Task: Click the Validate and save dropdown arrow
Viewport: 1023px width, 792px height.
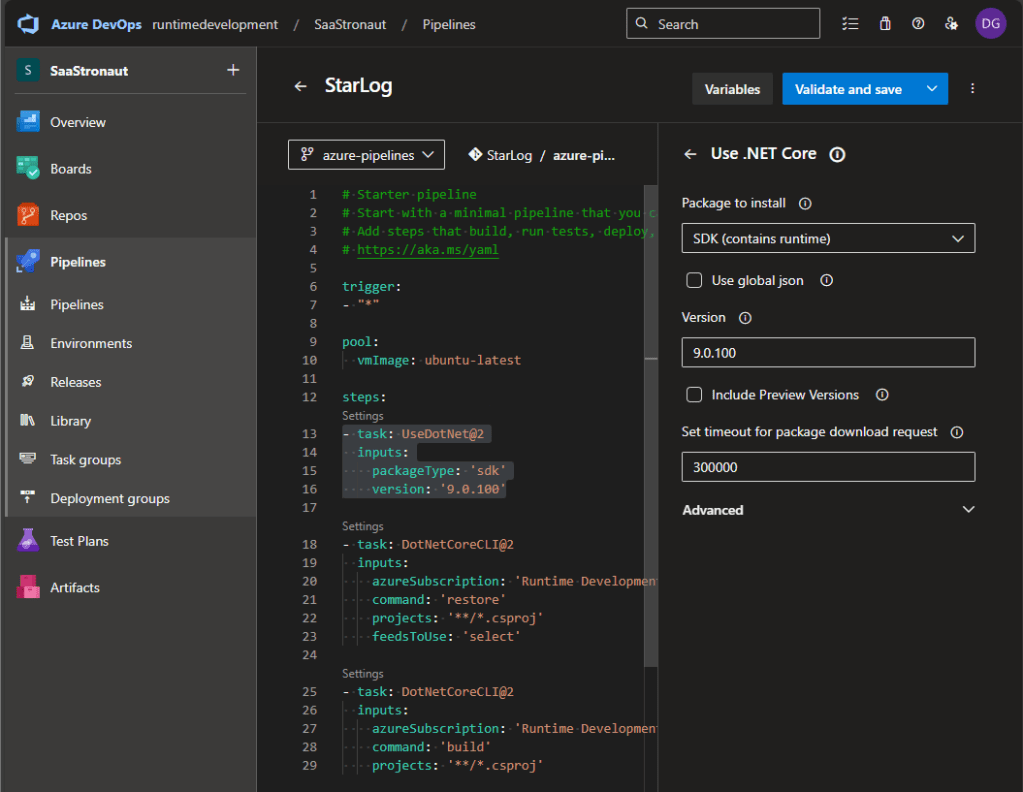Action: click(931, 89)
